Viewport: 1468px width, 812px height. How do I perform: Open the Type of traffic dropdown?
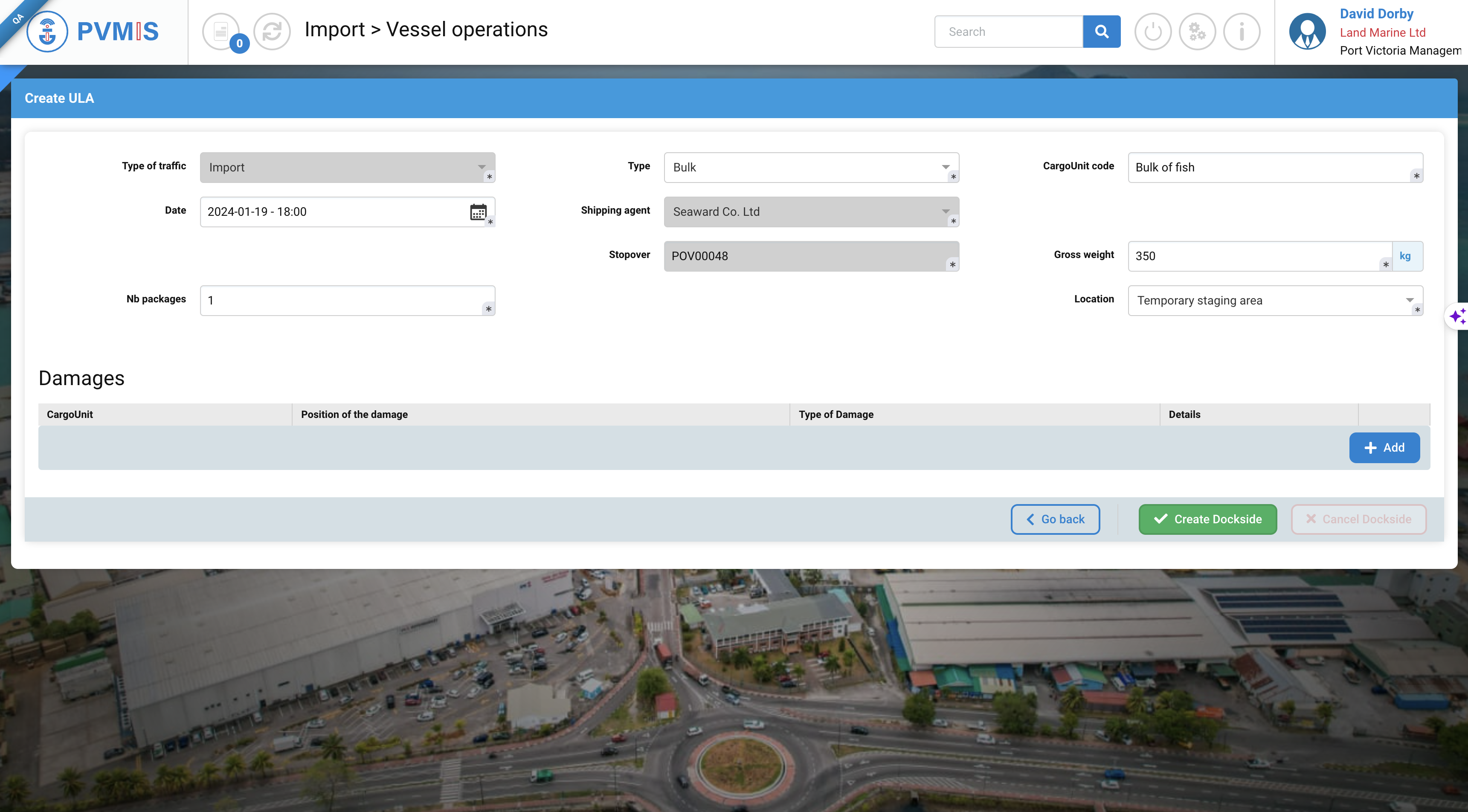point(347,167)
